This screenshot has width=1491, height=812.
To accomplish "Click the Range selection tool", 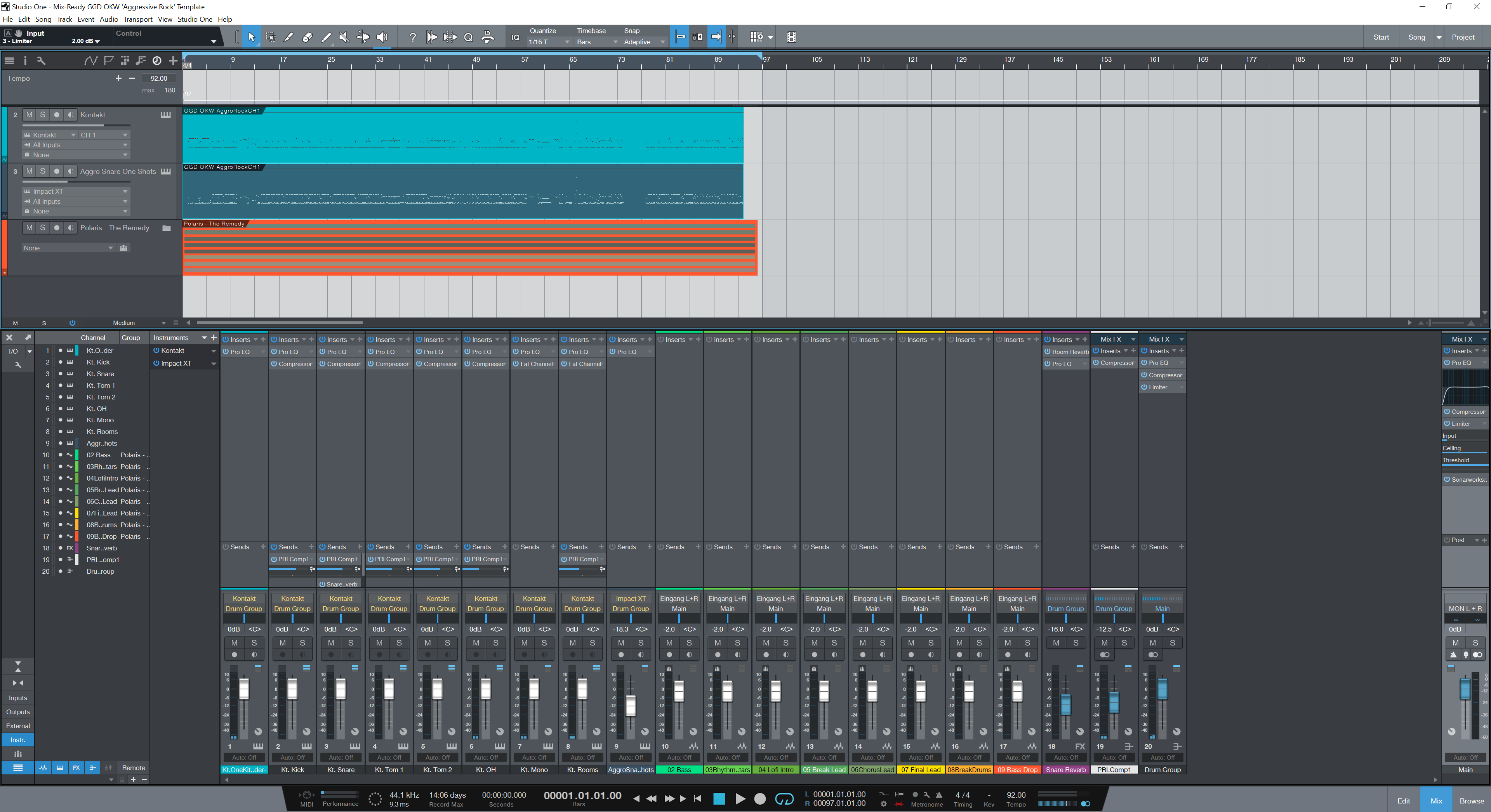I will 270,37.
